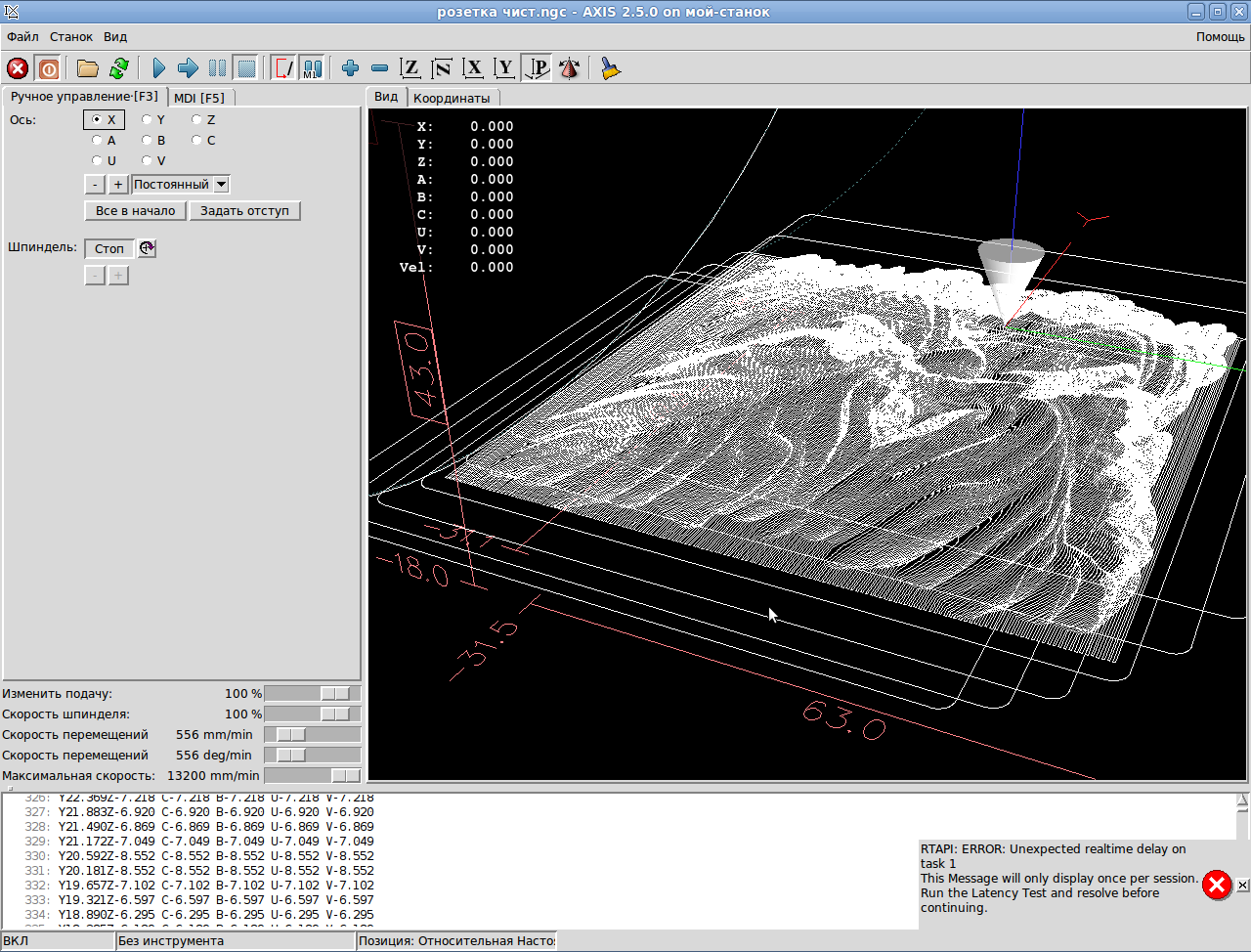Clear live plot with broom icon
Viewport: 1251px width, 952px height.
point(611,68)
